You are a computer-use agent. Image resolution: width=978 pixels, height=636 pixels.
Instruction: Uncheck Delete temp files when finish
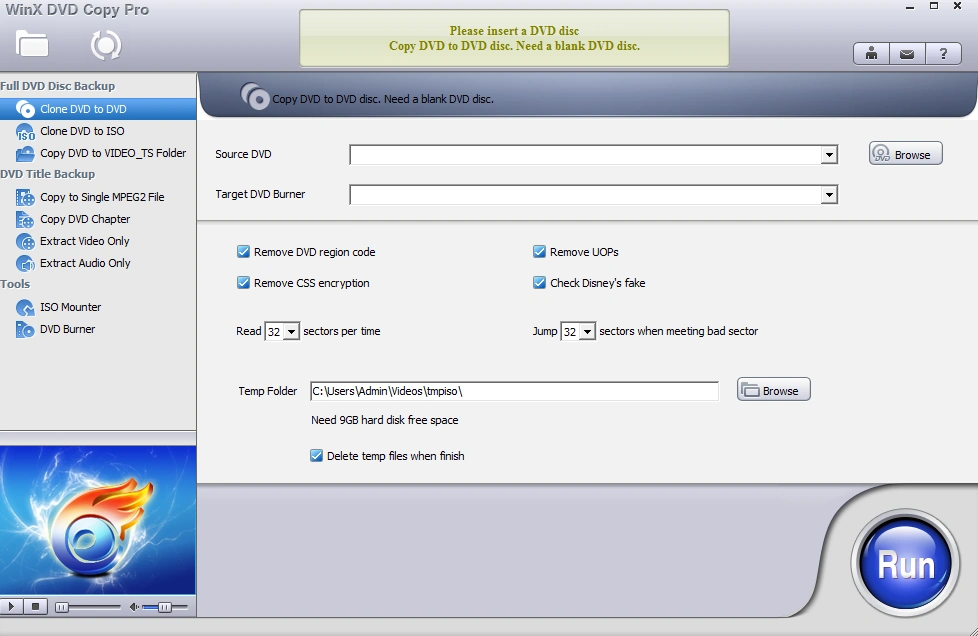click(x=316, y=456)
